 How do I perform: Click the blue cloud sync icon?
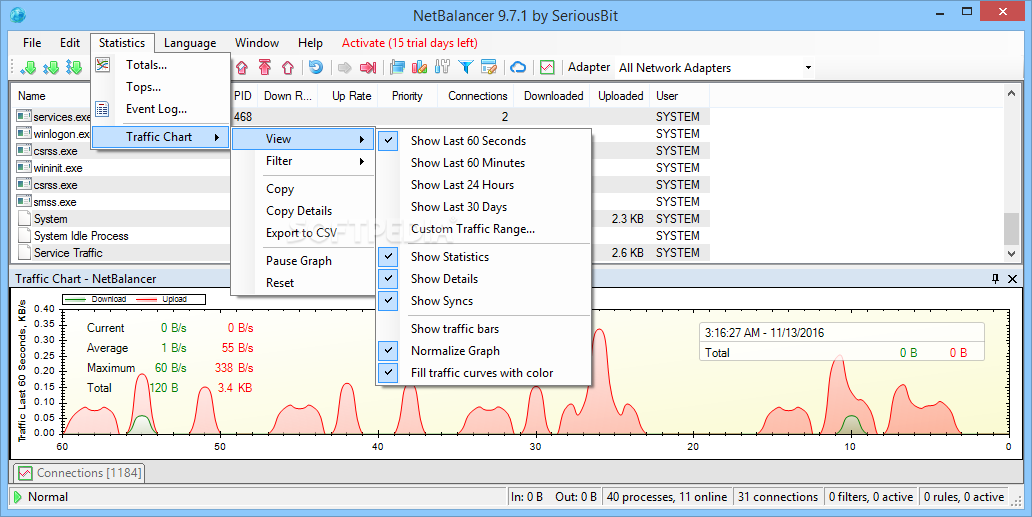(519, 67)
